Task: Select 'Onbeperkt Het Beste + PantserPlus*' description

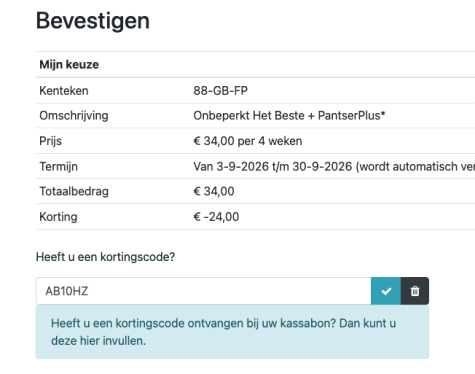Action: [x=289, y=116]
